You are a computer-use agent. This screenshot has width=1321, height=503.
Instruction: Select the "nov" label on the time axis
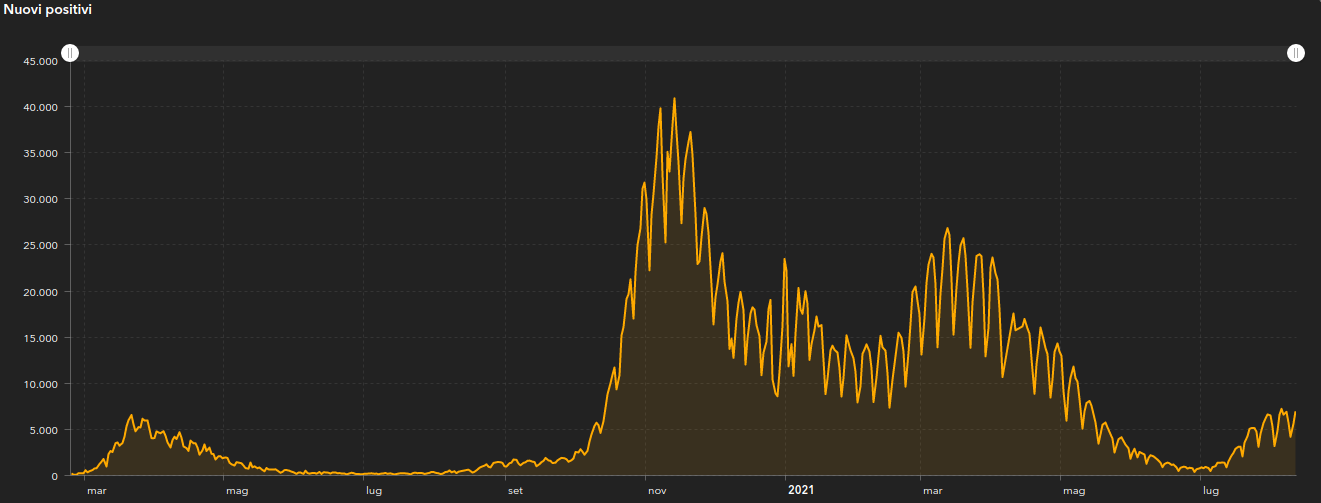pyautogui.click(x=657, y=491)
